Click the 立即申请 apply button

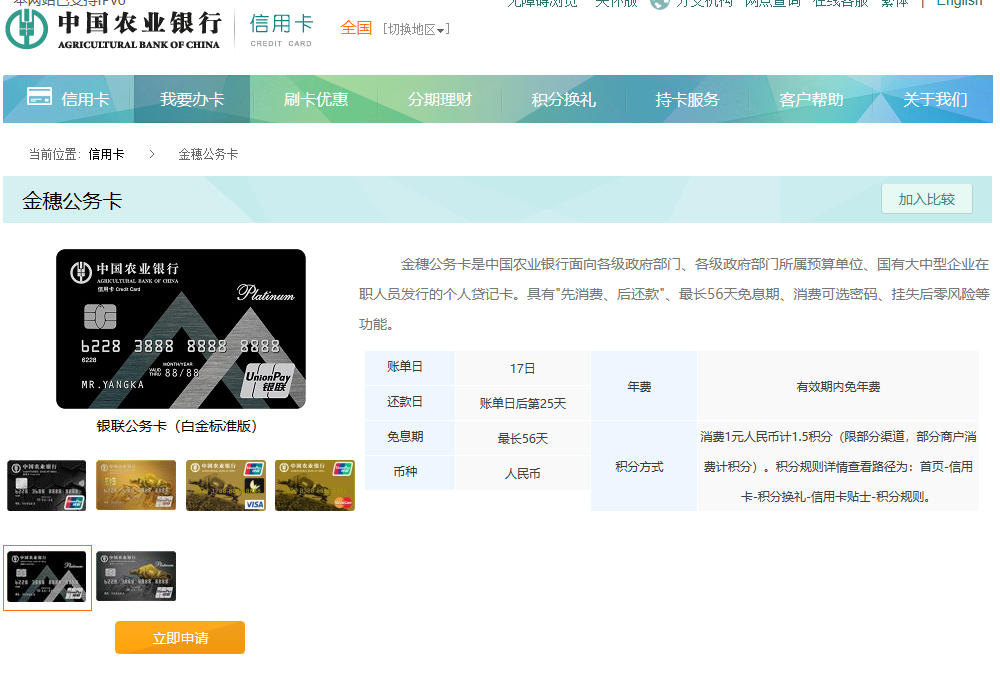click(x=180, y=638)
